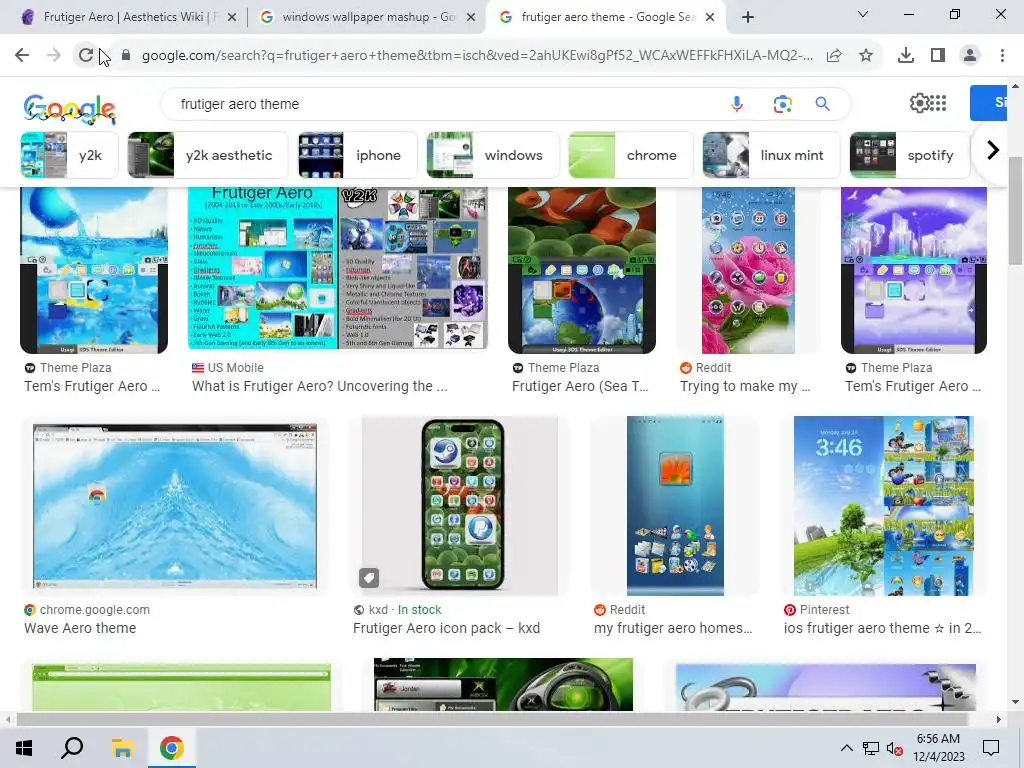The height and width of the screenshot is (768, 1024).
Task: Select the frutiger aero theme tab
Action: pyautogui.click(x=607, y=17)
